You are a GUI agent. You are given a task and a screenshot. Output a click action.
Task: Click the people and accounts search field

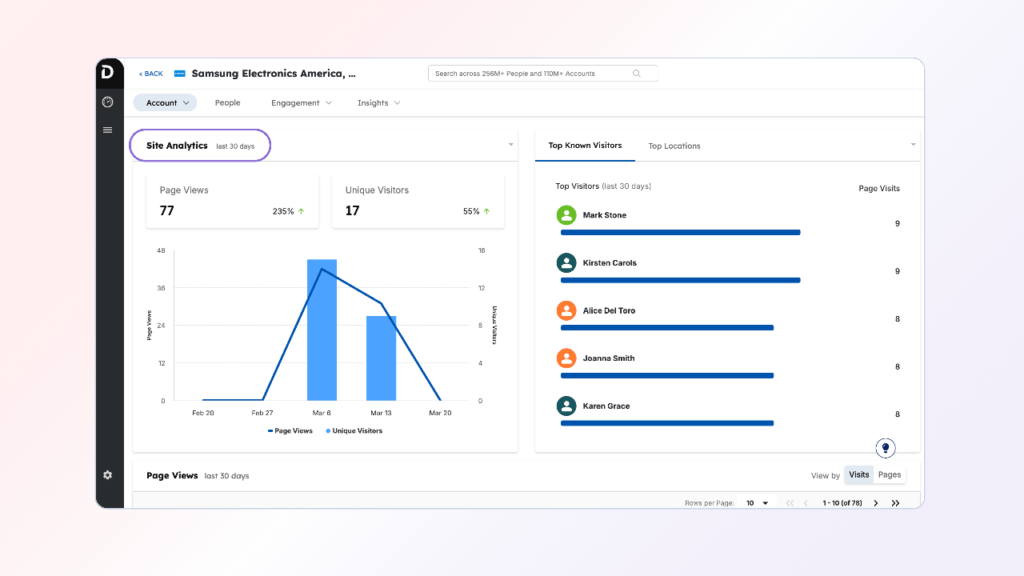(530, 73)
